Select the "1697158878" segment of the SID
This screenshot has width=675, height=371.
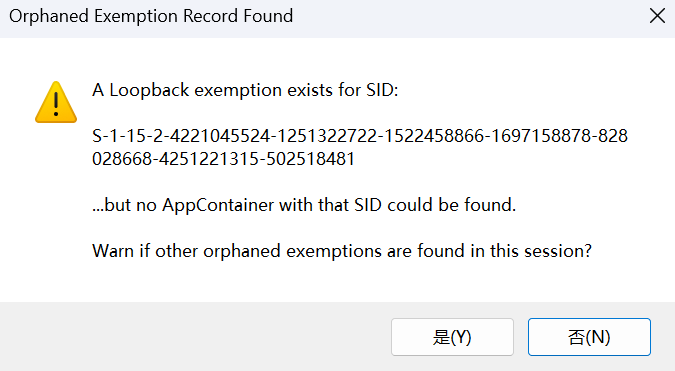(x=541, y=136)
